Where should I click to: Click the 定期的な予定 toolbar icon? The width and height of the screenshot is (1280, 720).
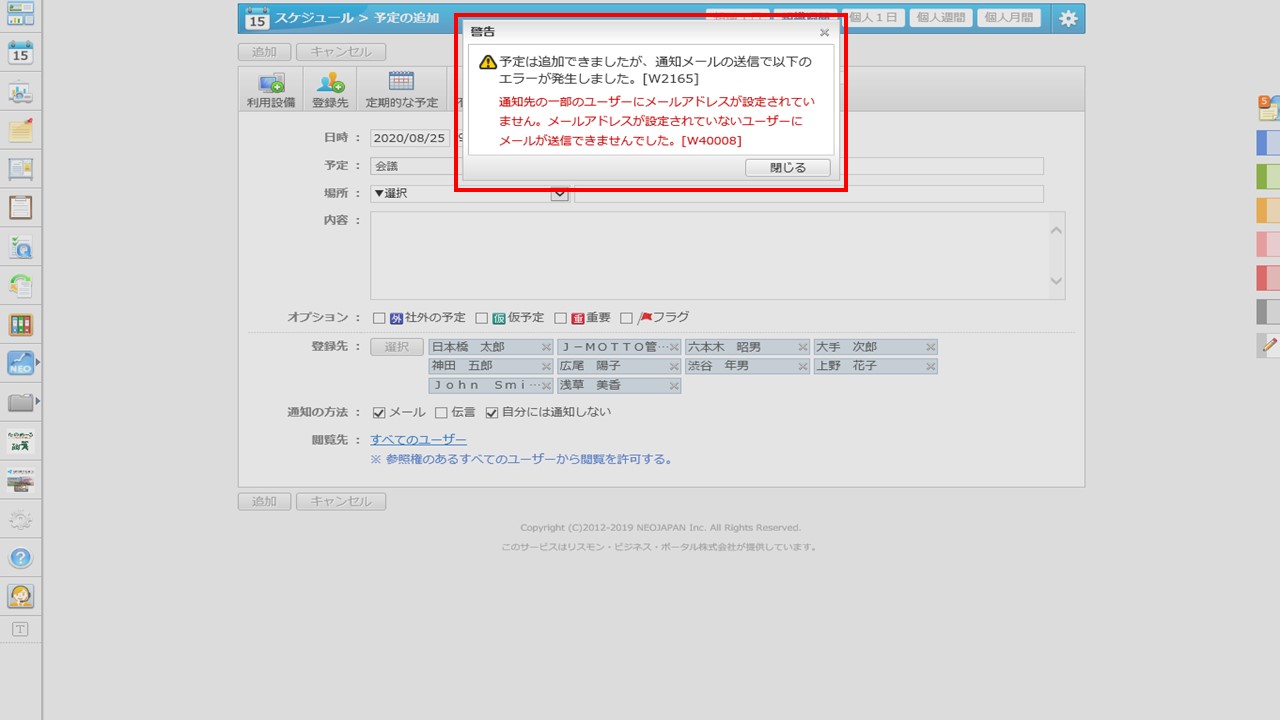pos(401,90)
